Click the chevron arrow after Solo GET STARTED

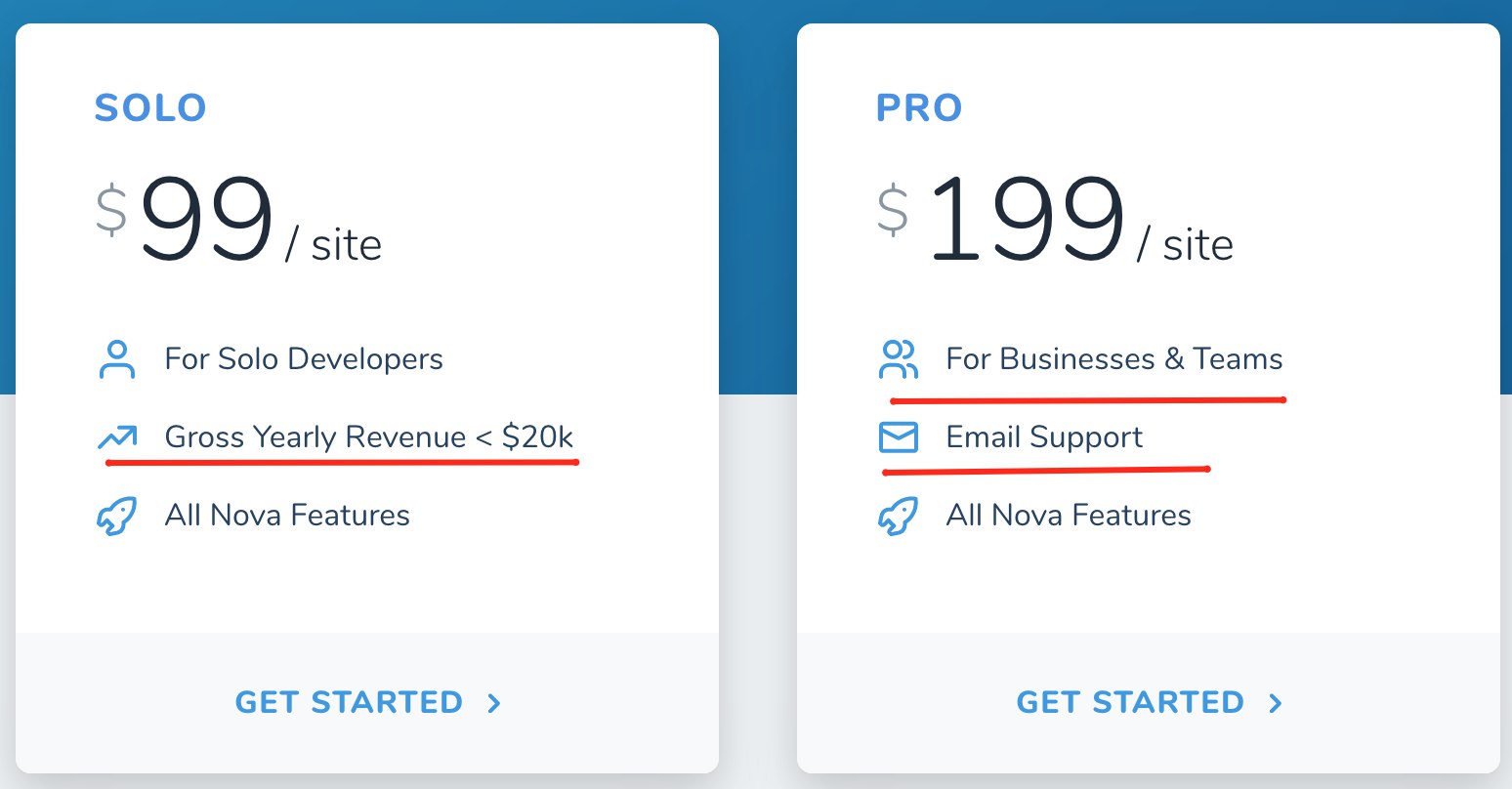tap(494, 703)
